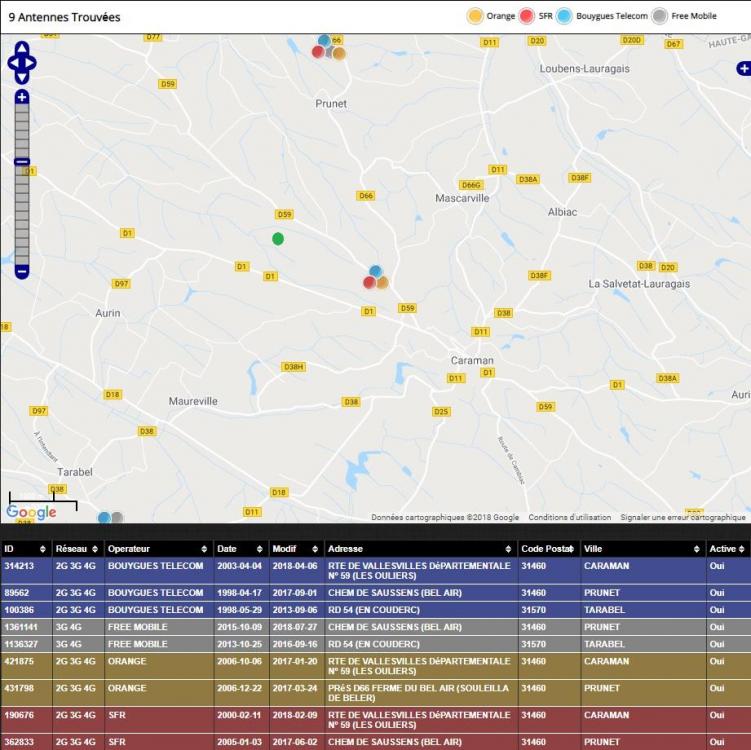Select the blue Bouygues antenna marker near Caraman
This screenshot has width=751, height=750.
click(376, 272)
